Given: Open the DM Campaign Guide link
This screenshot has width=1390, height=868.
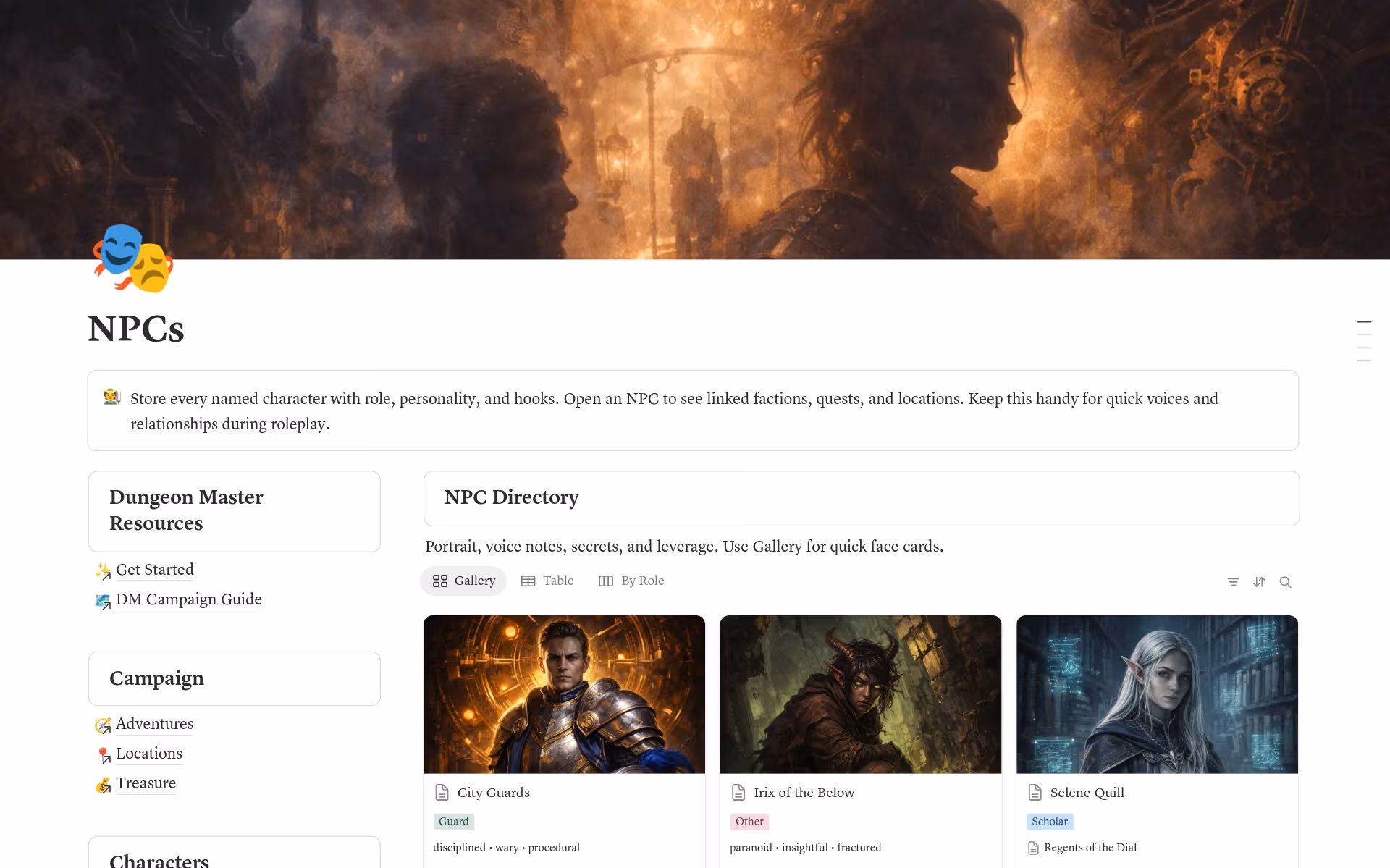Looking at the screenshot, I should (x=188, y=599).
